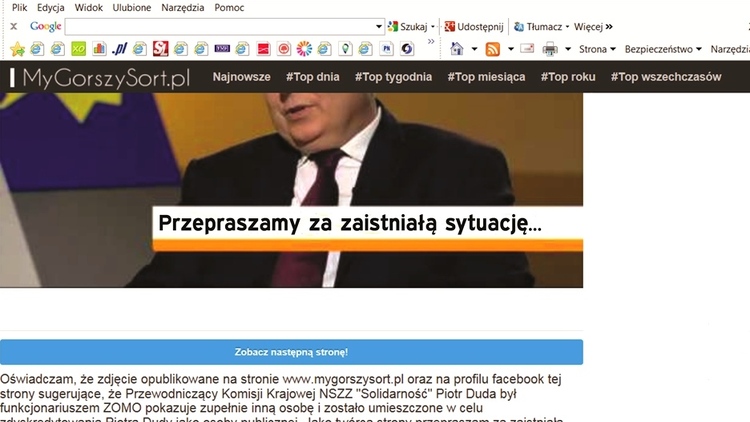The image size is (750, 422).
Task: Click the colorful sunburst favorites bookmark
Action: [304, 49]
